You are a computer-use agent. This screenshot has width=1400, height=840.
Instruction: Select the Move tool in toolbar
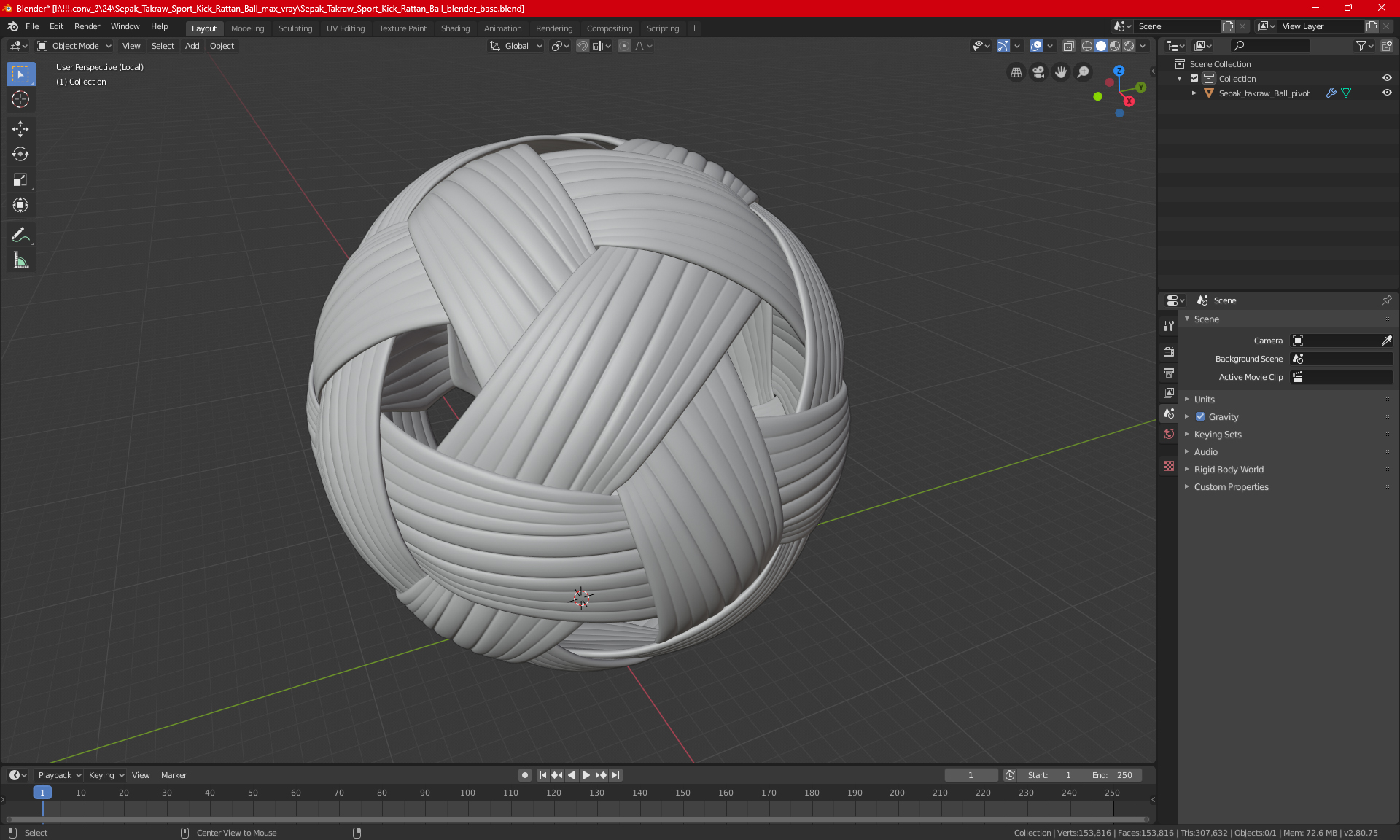[20, 129]
